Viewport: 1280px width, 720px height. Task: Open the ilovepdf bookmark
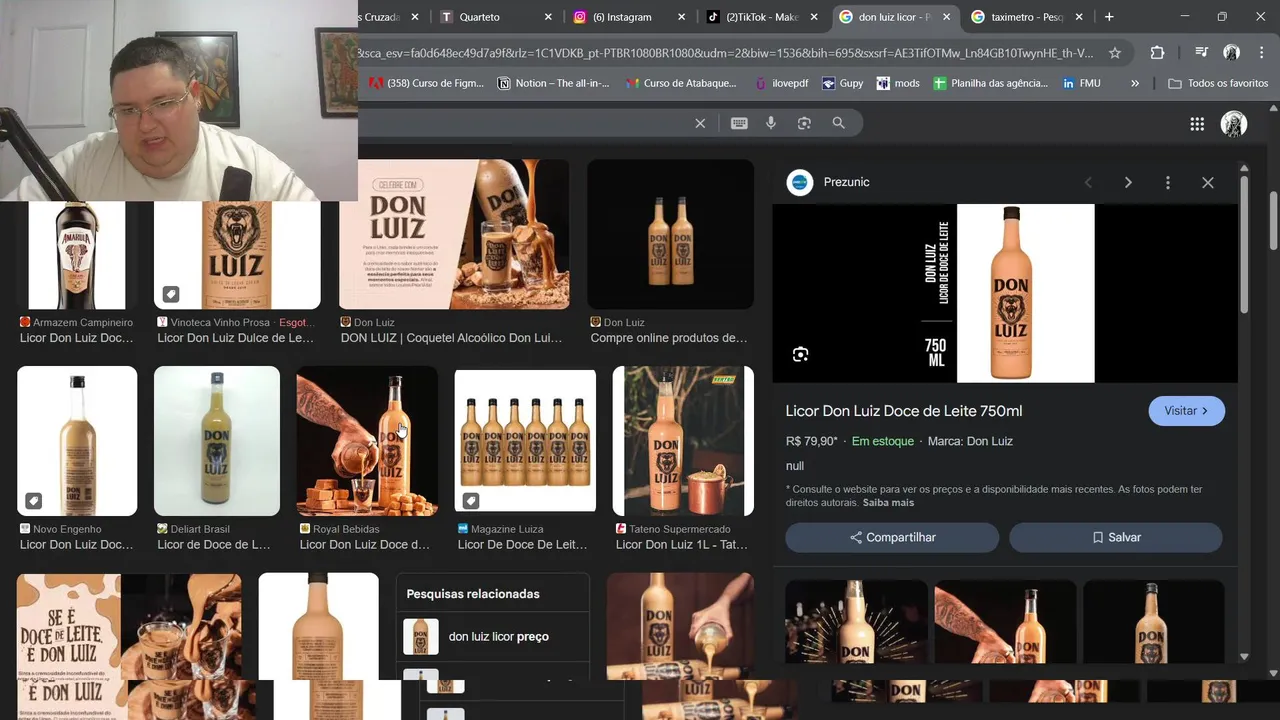point(781,83)
